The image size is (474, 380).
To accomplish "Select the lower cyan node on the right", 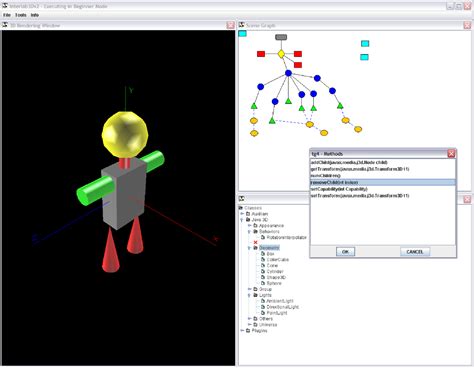I will [364, 57].
